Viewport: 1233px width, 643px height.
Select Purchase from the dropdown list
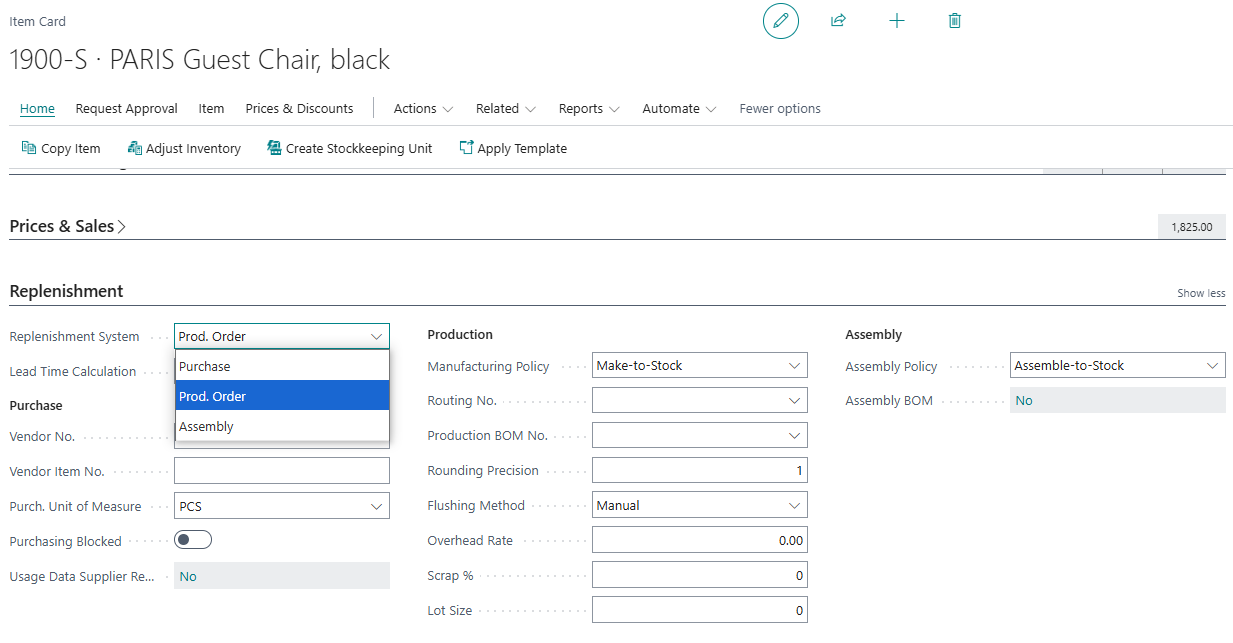coord(282,366)
